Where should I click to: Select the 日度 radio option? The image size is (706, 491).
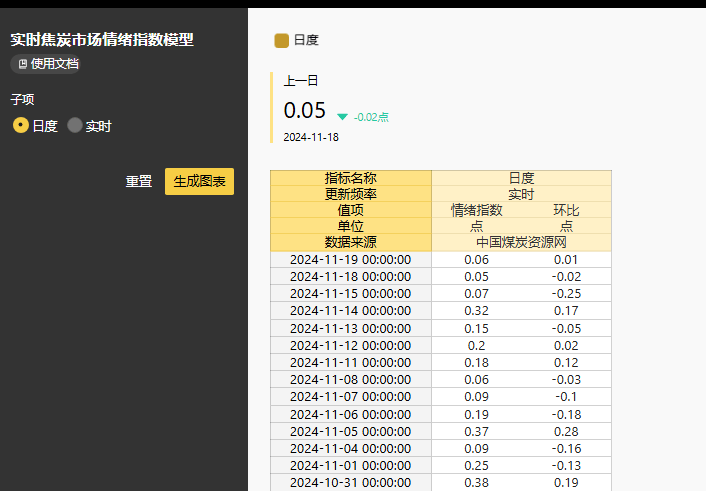tap(21, 126)
